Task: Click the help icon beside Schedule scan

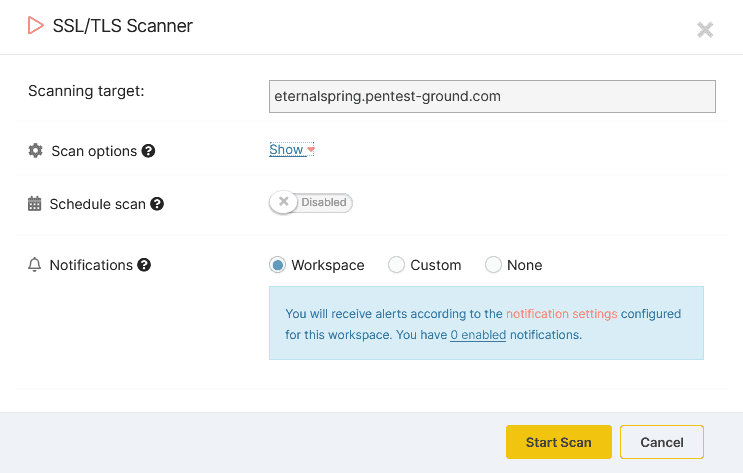Action: point(157,204)
